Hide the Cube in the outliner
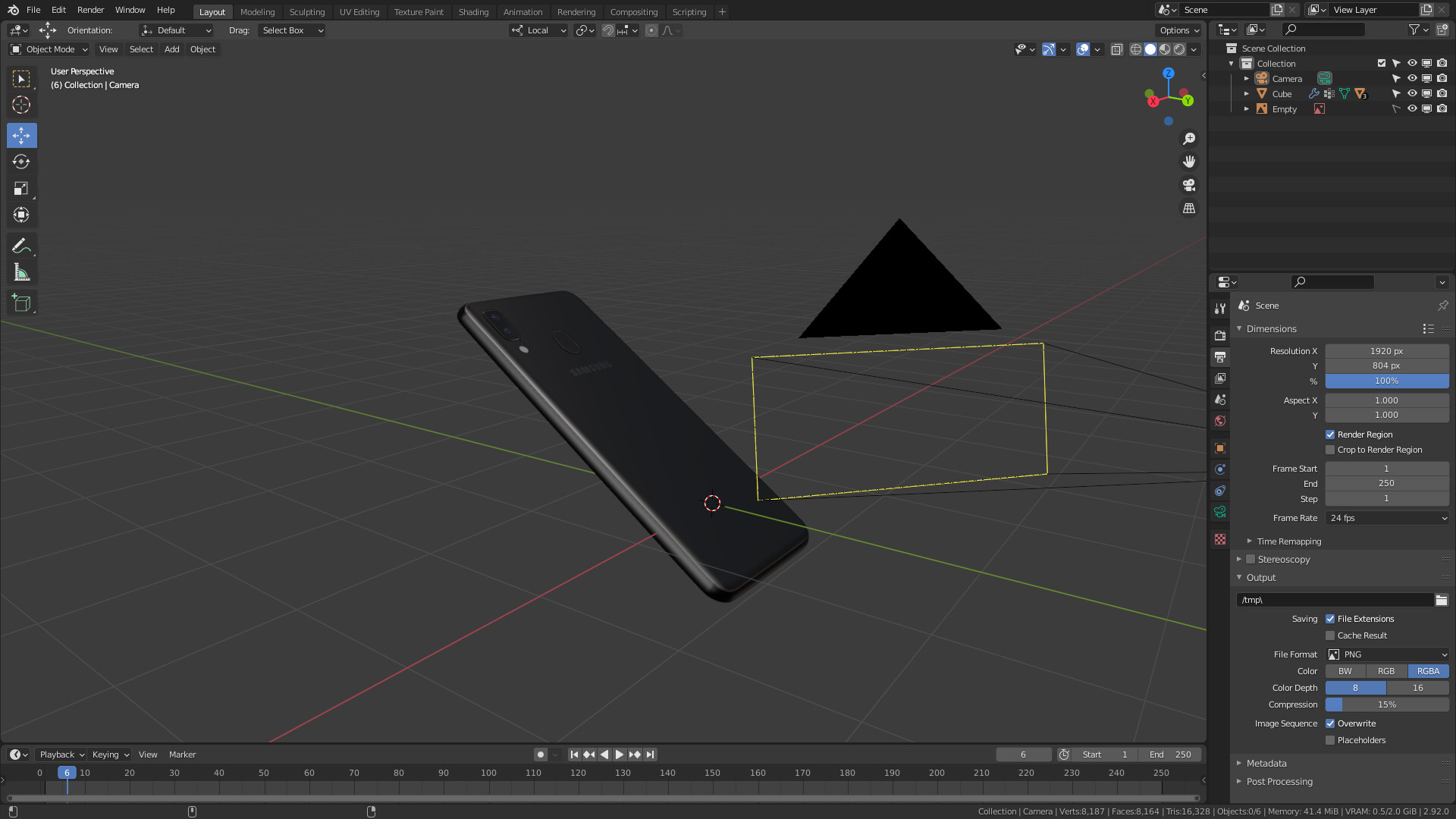1456x819 pixels. (1412, 94)
